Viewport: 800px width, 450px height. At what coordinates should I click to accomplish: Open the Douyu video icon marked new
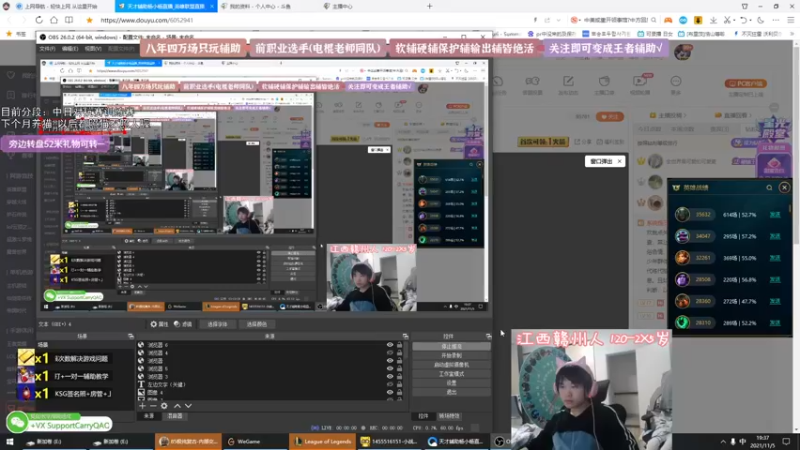(640, 82)
